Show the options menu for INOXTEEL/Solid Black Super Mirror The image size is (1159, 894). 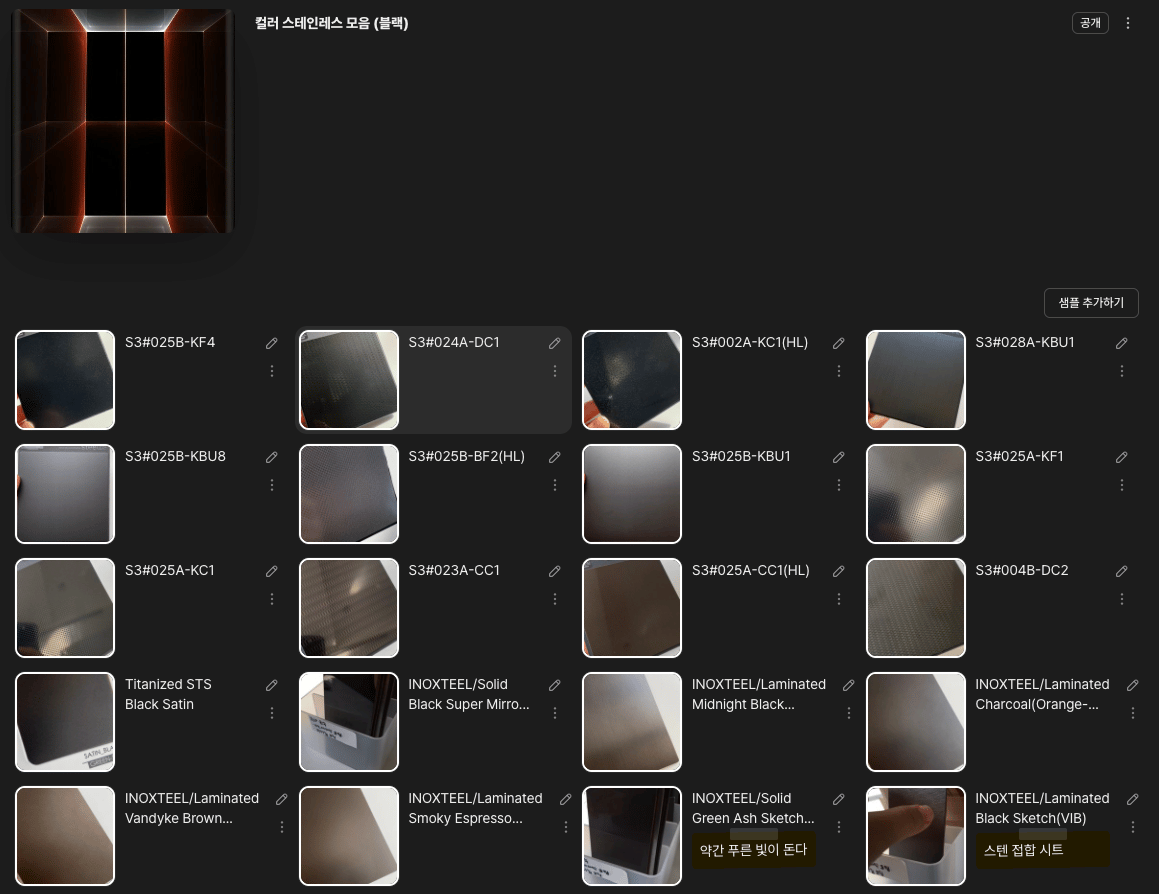pos(555,713)
